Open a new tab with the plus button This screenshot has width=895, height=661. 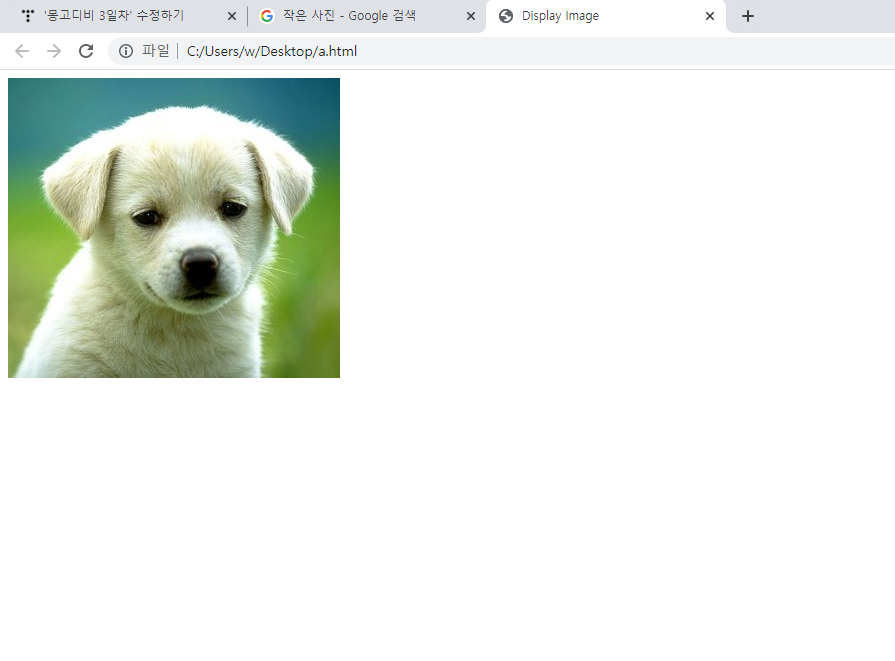[x=748, y=16]
